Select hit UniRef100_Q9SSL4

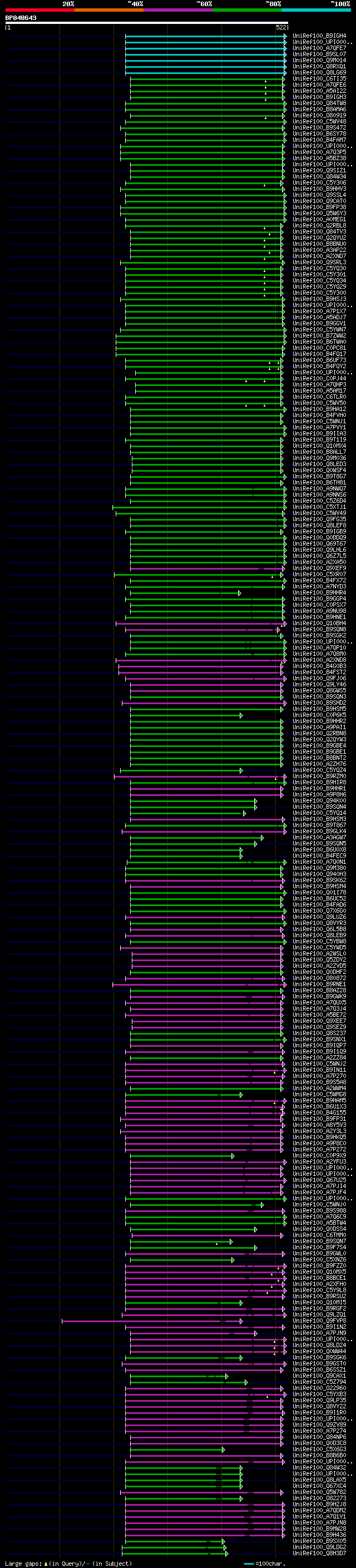point(319,195)
